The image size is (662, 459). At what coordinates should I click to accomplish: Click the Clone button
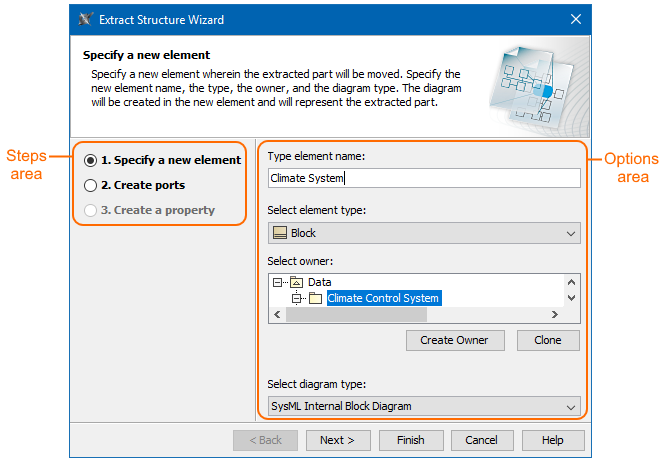pos(548,340)
